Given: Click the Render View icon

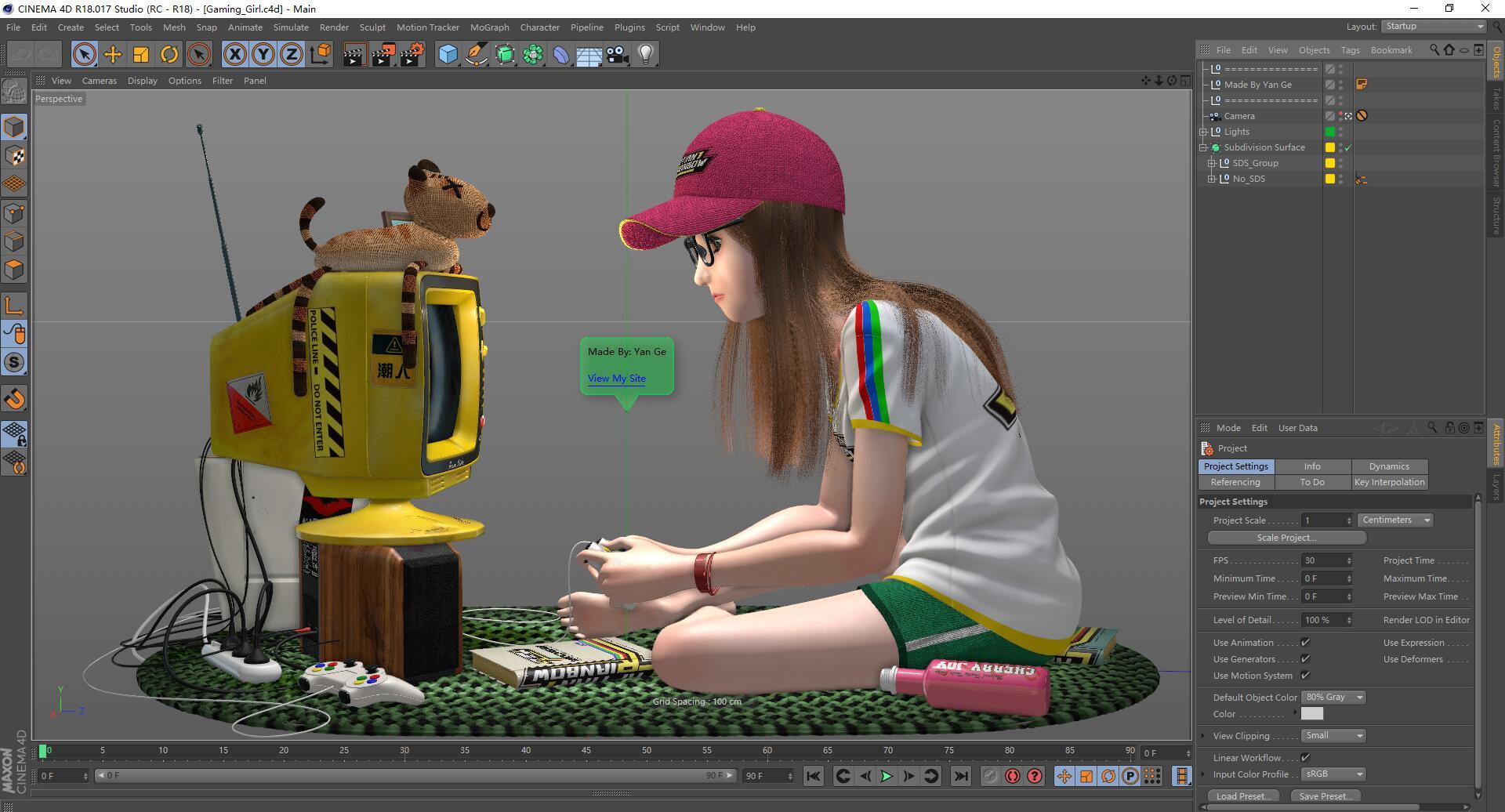Looking at the screenshot, I should (354, 54).
